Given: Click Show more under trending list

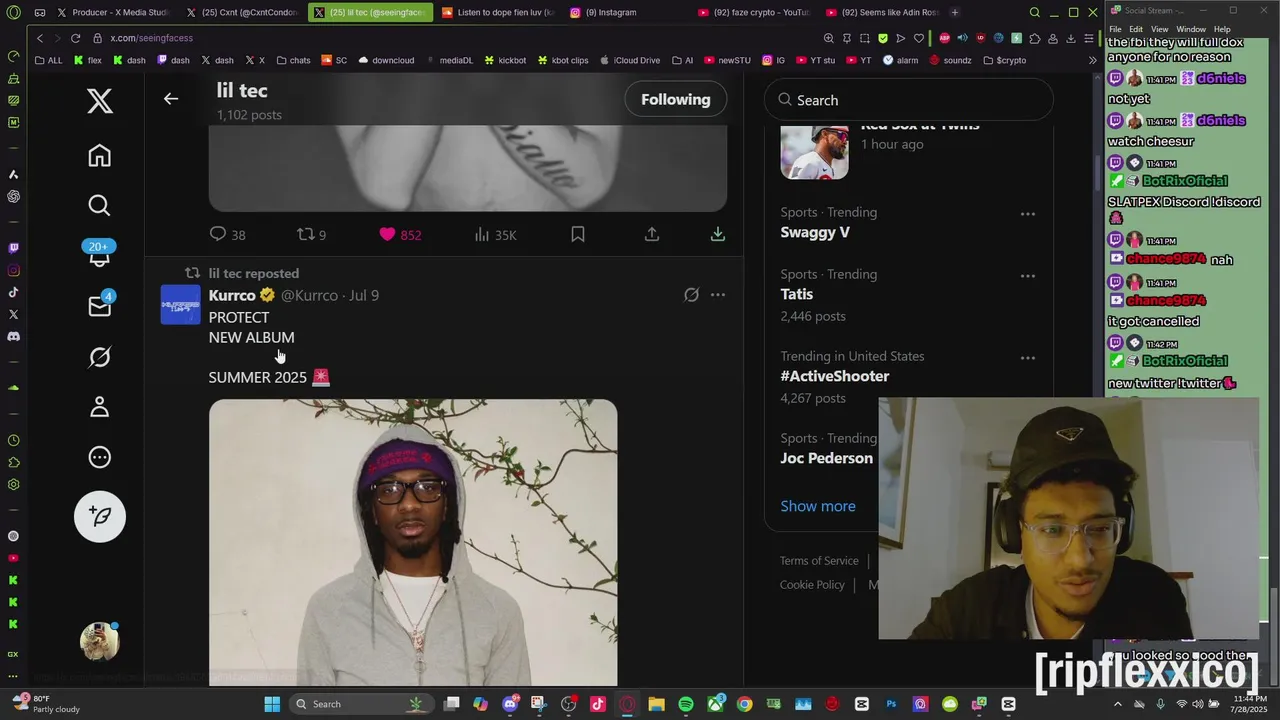Looking at the screenshot, I should coord(818,506).
